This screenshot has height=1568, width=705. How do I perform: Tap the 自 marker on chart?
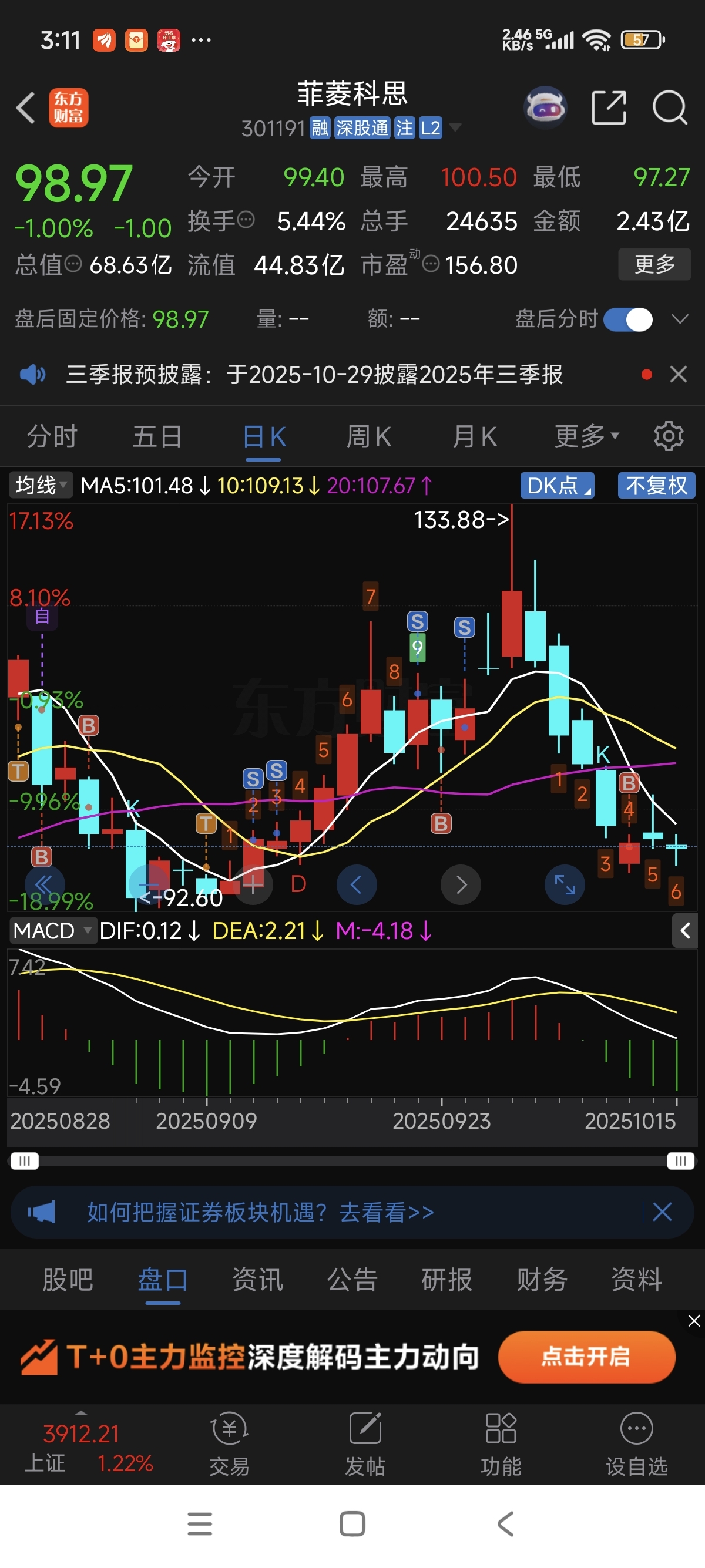coord(42,616)
